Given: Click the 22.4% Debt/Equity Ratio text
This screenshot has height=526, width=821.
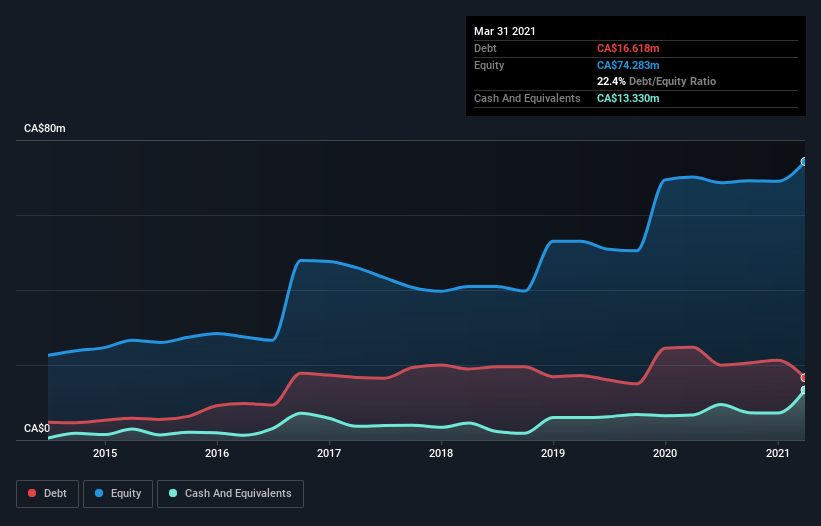Looking at the screenshot, I should click(656, 81).
